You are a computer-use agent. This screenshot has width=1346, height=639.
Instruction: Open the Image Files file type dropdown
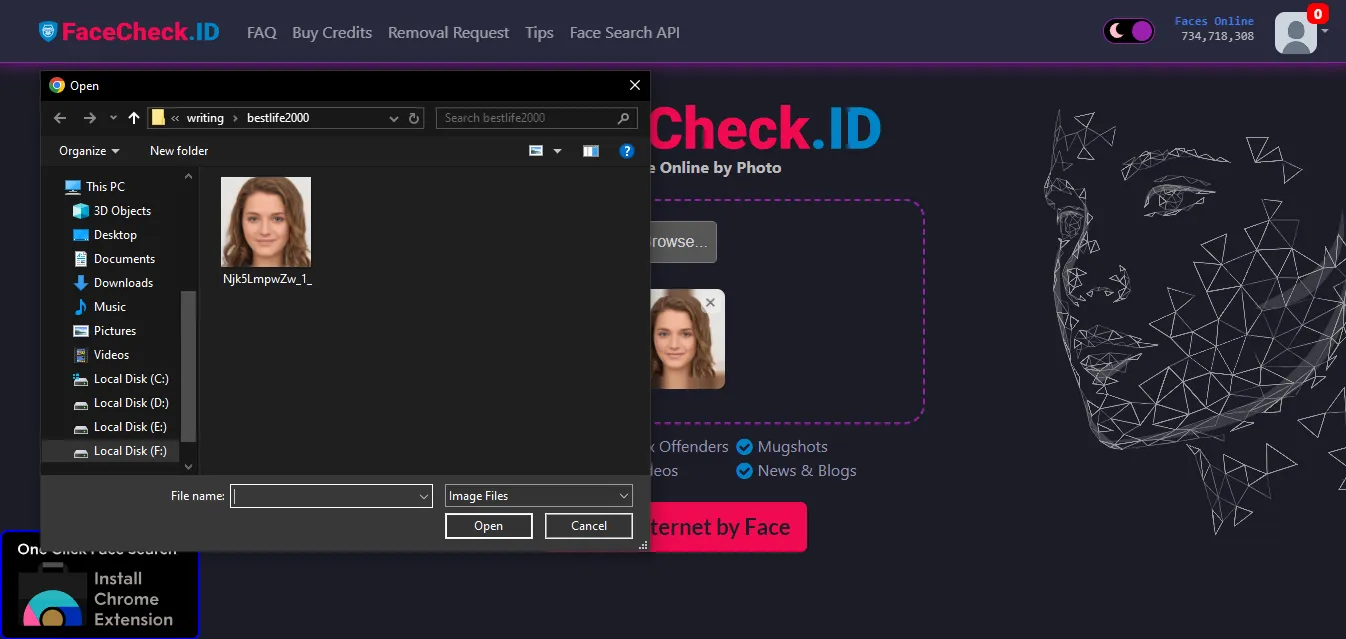[x=538, y=495]
